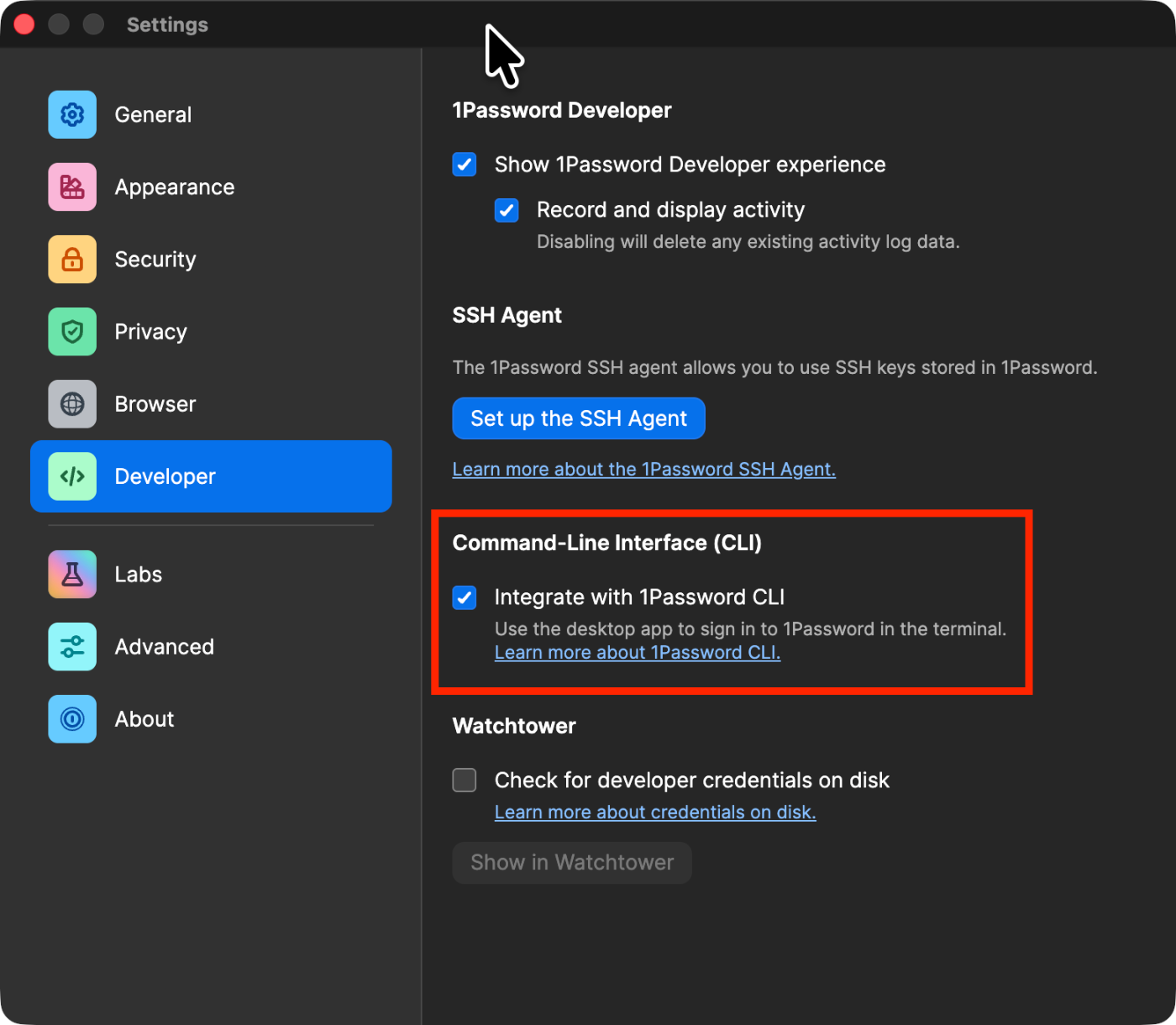Click the activity log deletion warning text
Image resolution: width=1176 pixels, height=1025 pixels.
(748, 242)
